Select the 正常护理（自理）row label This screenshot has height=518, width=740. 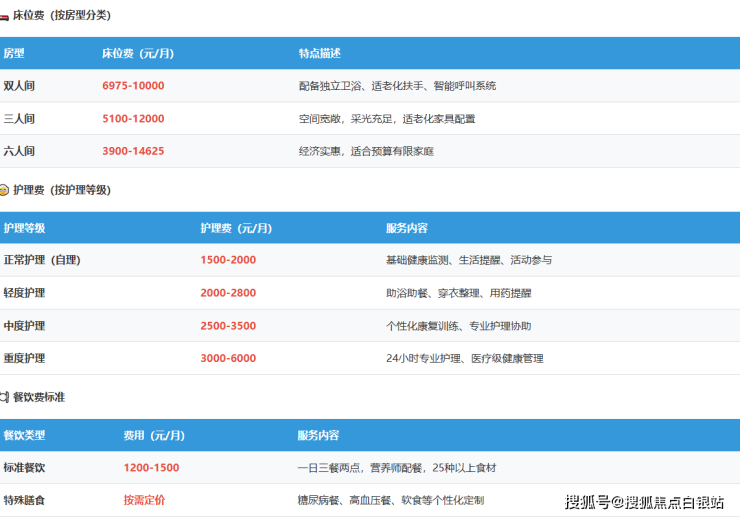click(x=41, y=260)
